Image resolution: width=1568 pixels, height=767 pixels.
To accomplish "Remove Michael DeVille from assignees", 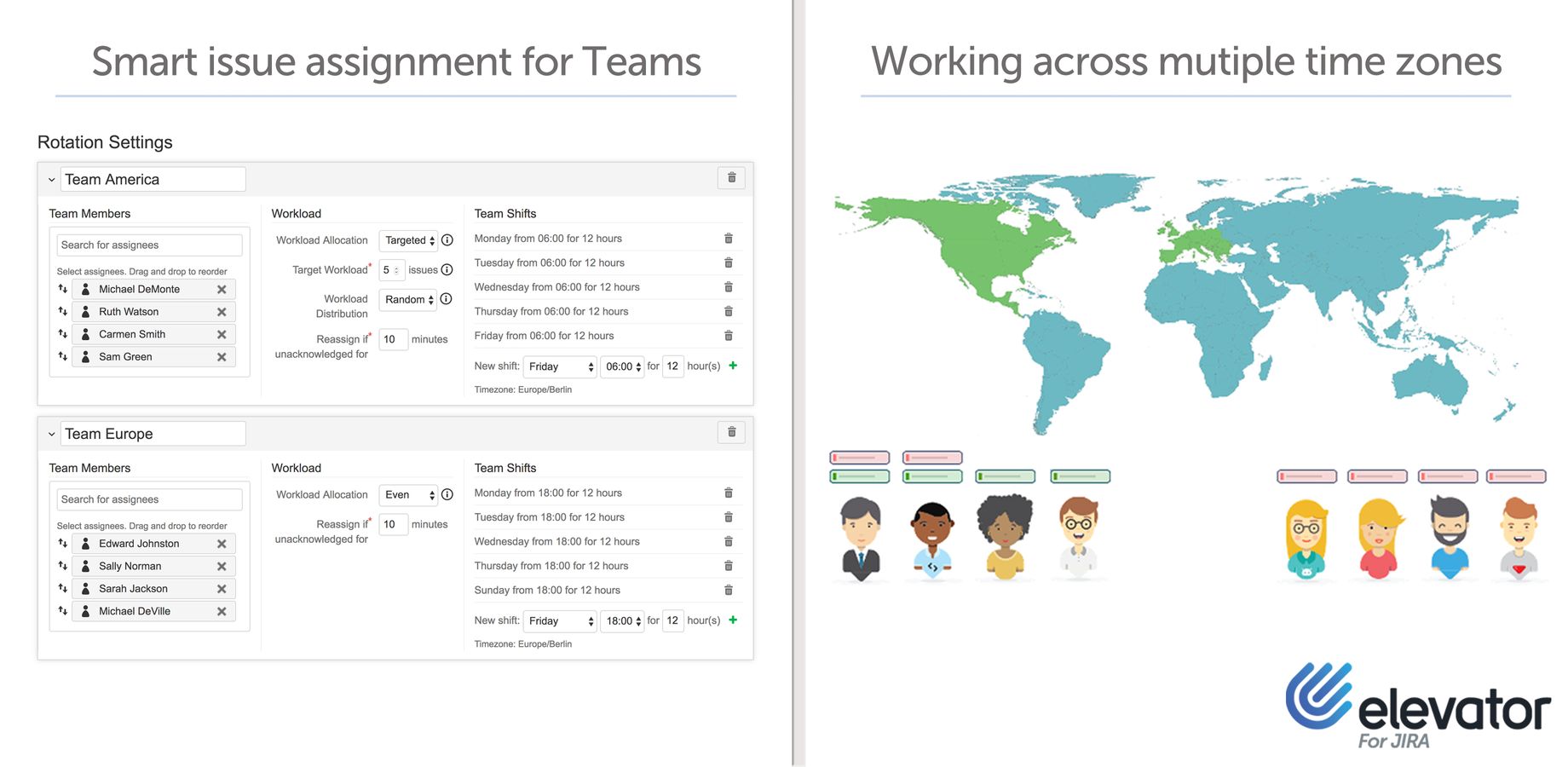I will [x=222, y=612].
